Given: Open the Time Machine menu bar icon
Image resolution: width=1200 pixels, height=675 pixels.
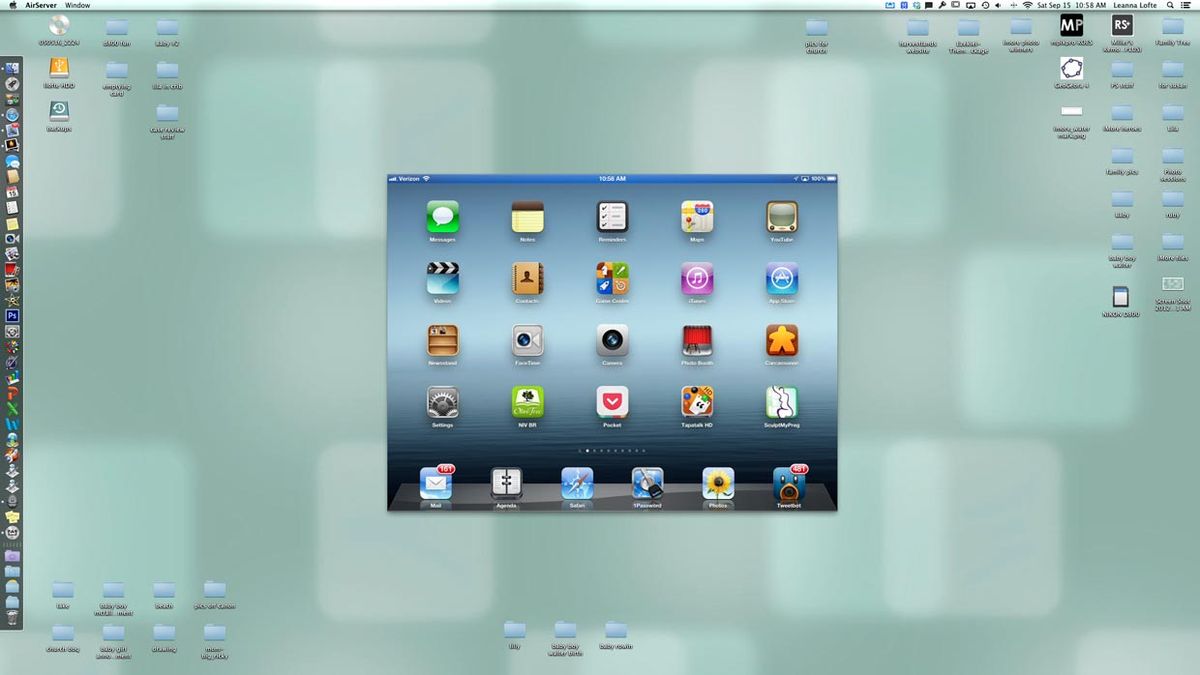Looking at the screenshot, I should pyautogui.click(x=985, y=5).
